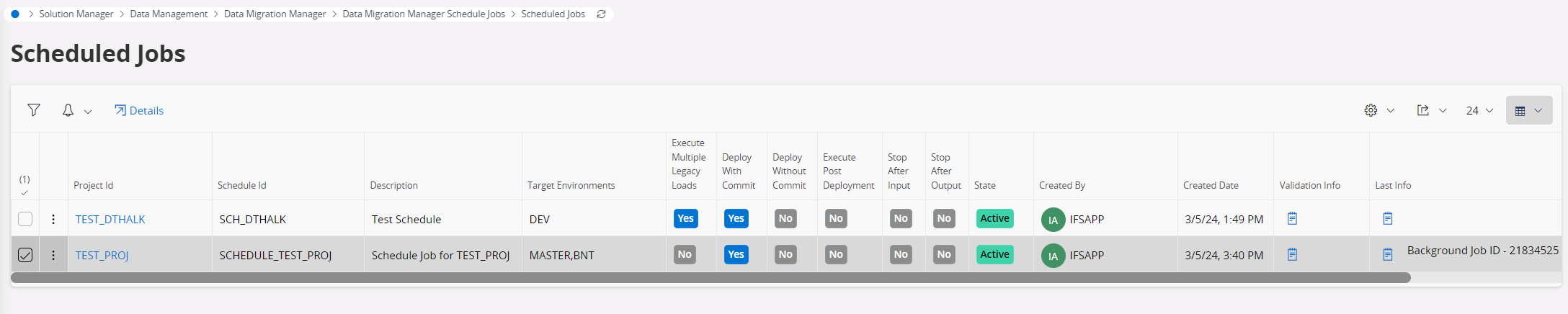Open the filter panel icon
The width and height of the screenshot is (1568, 314).
(34, 110)
